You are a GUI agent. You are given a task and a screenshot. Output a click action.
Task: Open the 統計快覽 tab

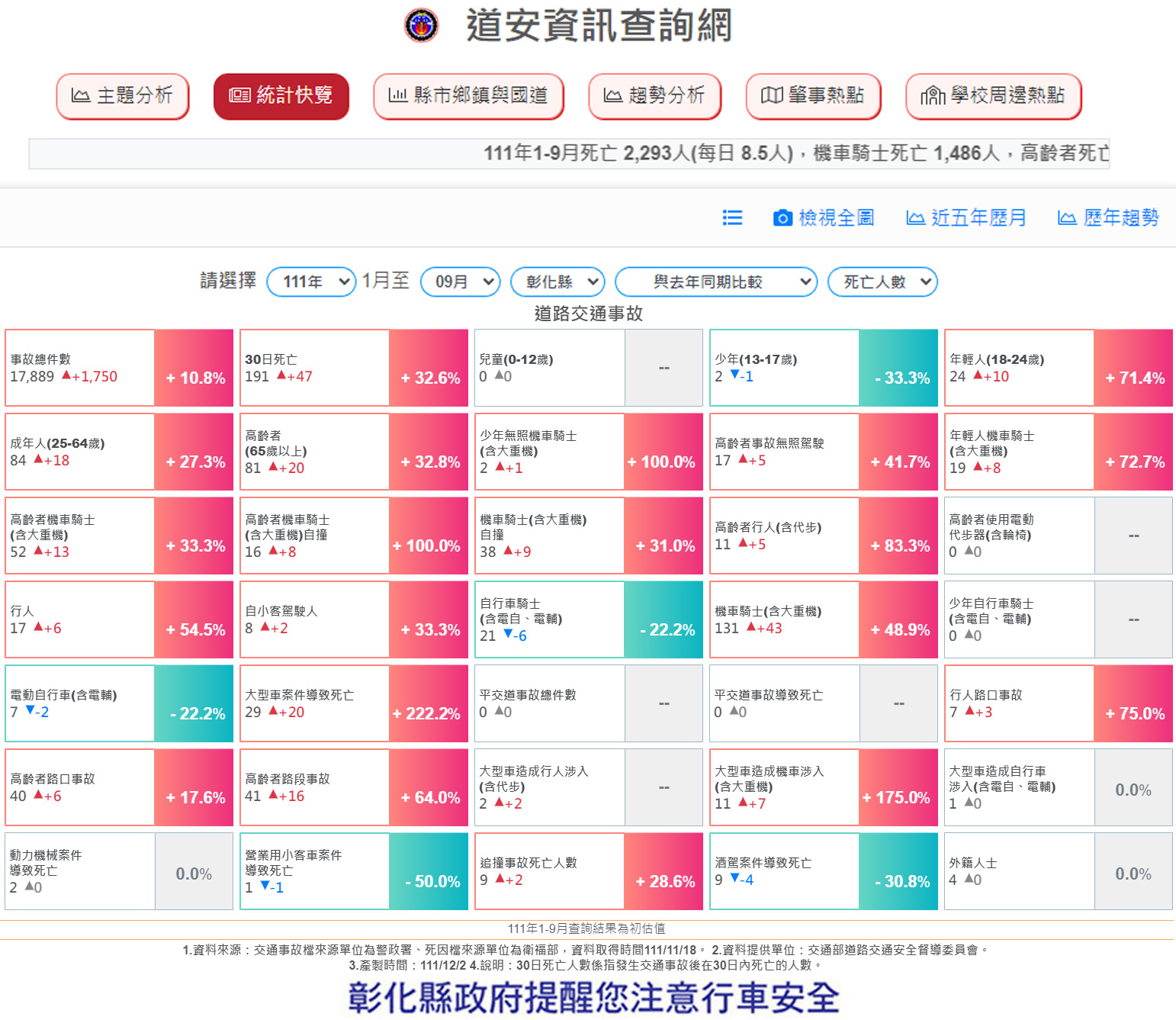[x=281, y=96]
